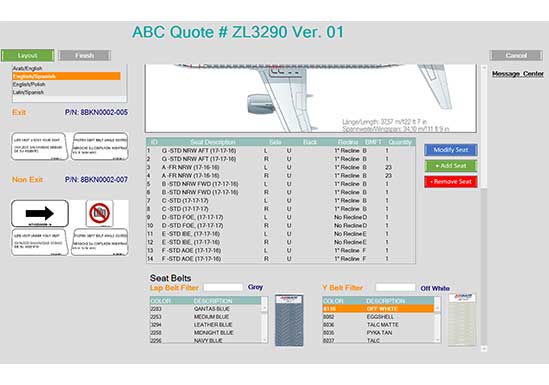This screenshot has height=385, width=549.
Task: Select seat row 10 D-STD FOE
Action: point(280,225)
